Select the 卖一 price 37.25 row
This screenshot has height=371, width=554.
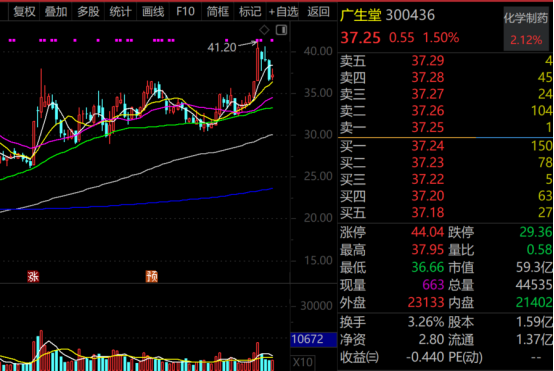pos(446,127)
